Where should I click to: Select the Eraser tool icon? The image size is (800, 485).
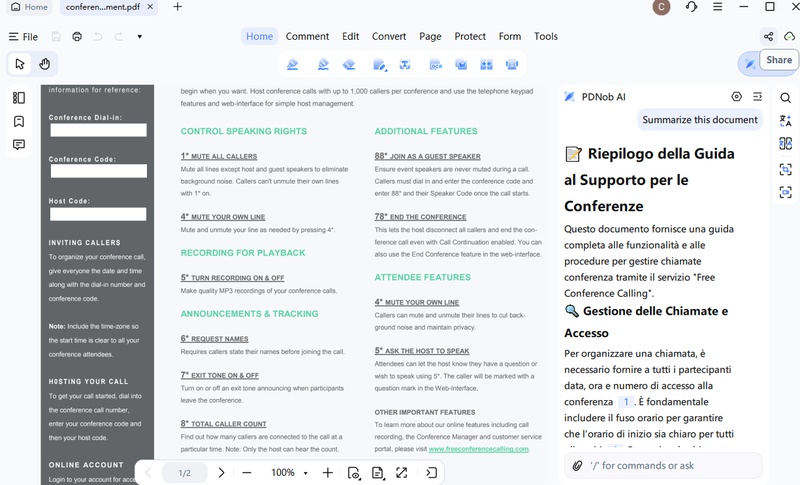tap(349, 65)
